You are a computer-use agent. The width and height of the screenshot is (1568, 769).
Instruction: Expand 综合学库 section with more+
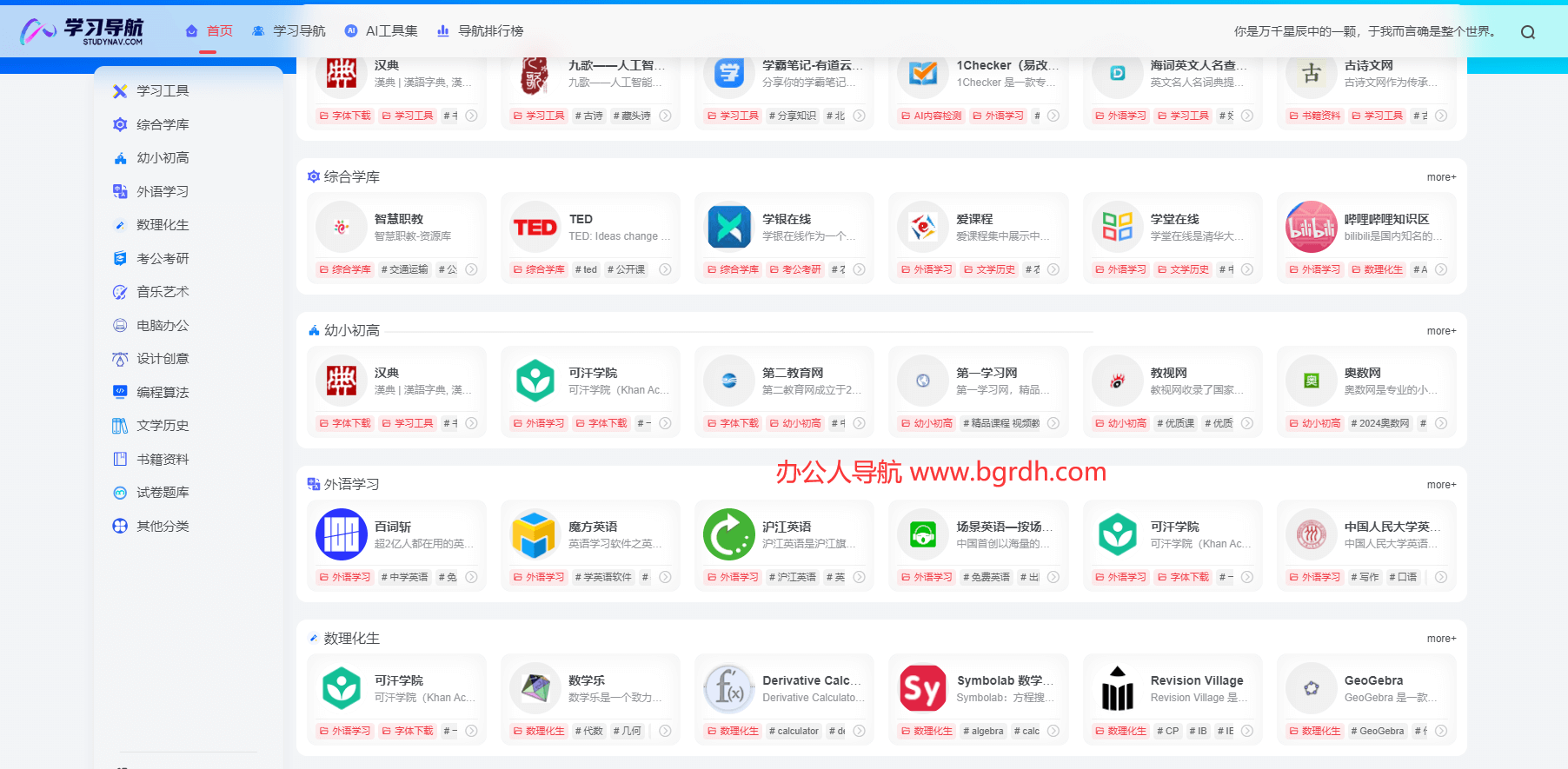coord(1440,177)
